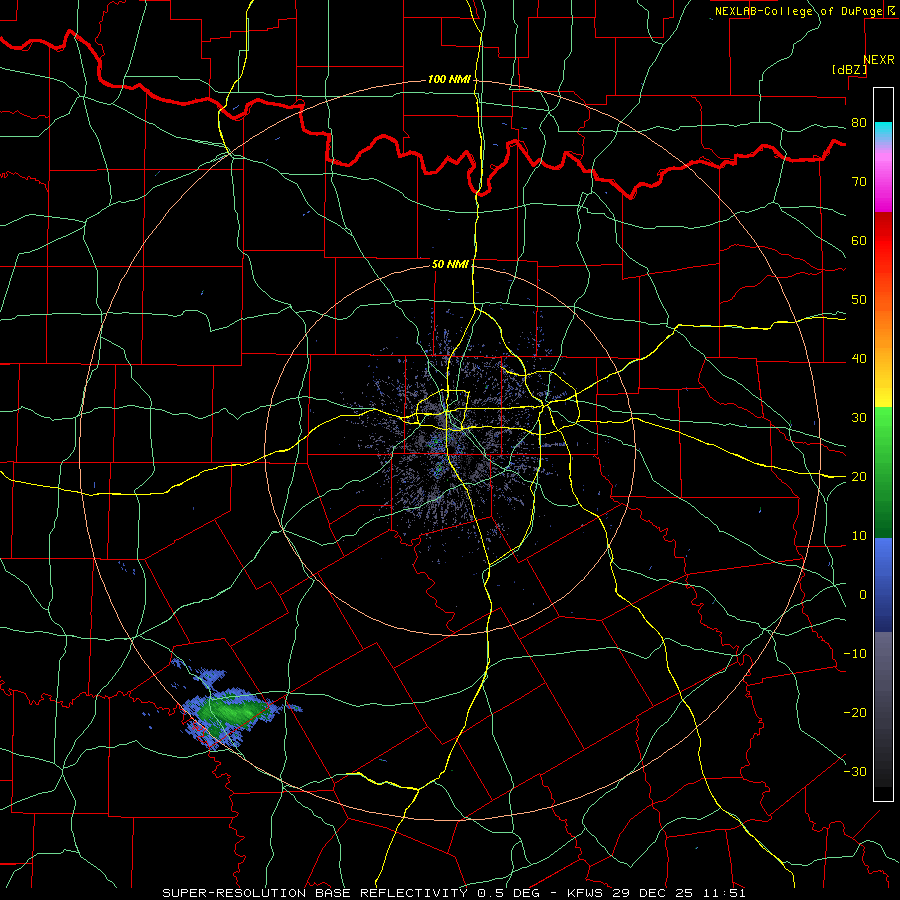Click the yellow band of the color bar

(883, 390)
